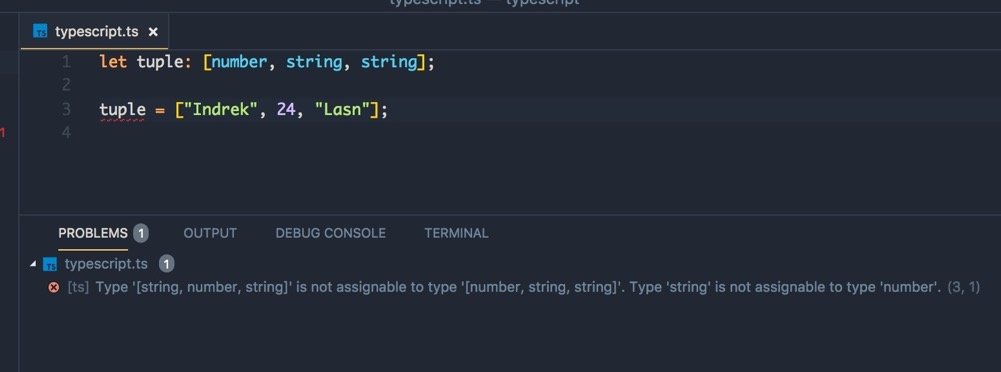Click the TS icon beside typescript.ts in problems

[x=50, y=264]
